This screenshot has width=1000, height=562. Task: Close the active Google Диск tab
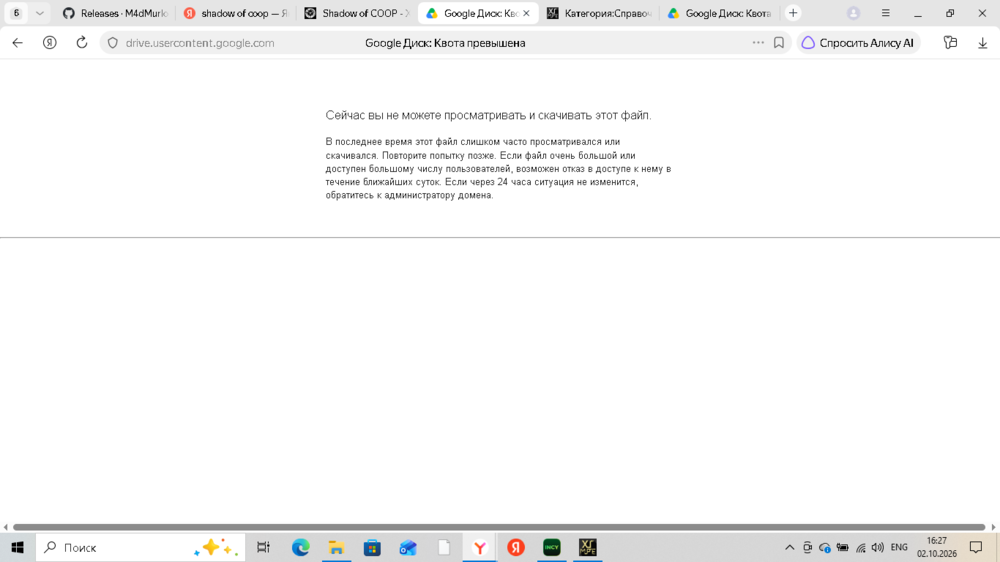point(526,13)
